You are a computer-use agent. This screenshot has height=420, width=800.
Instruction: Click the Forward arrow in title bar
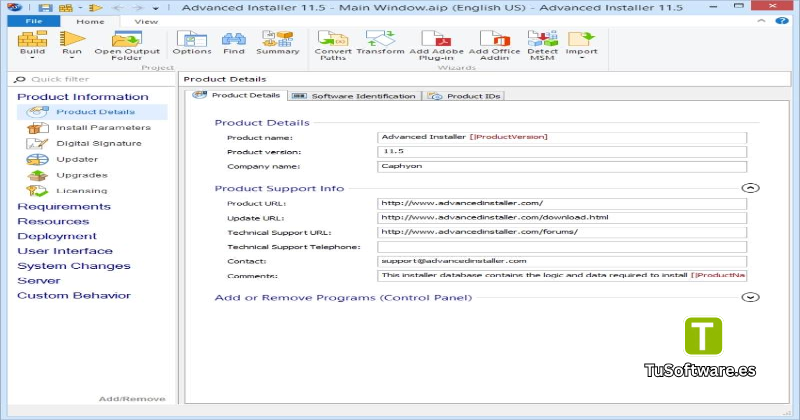click(137, 8)
